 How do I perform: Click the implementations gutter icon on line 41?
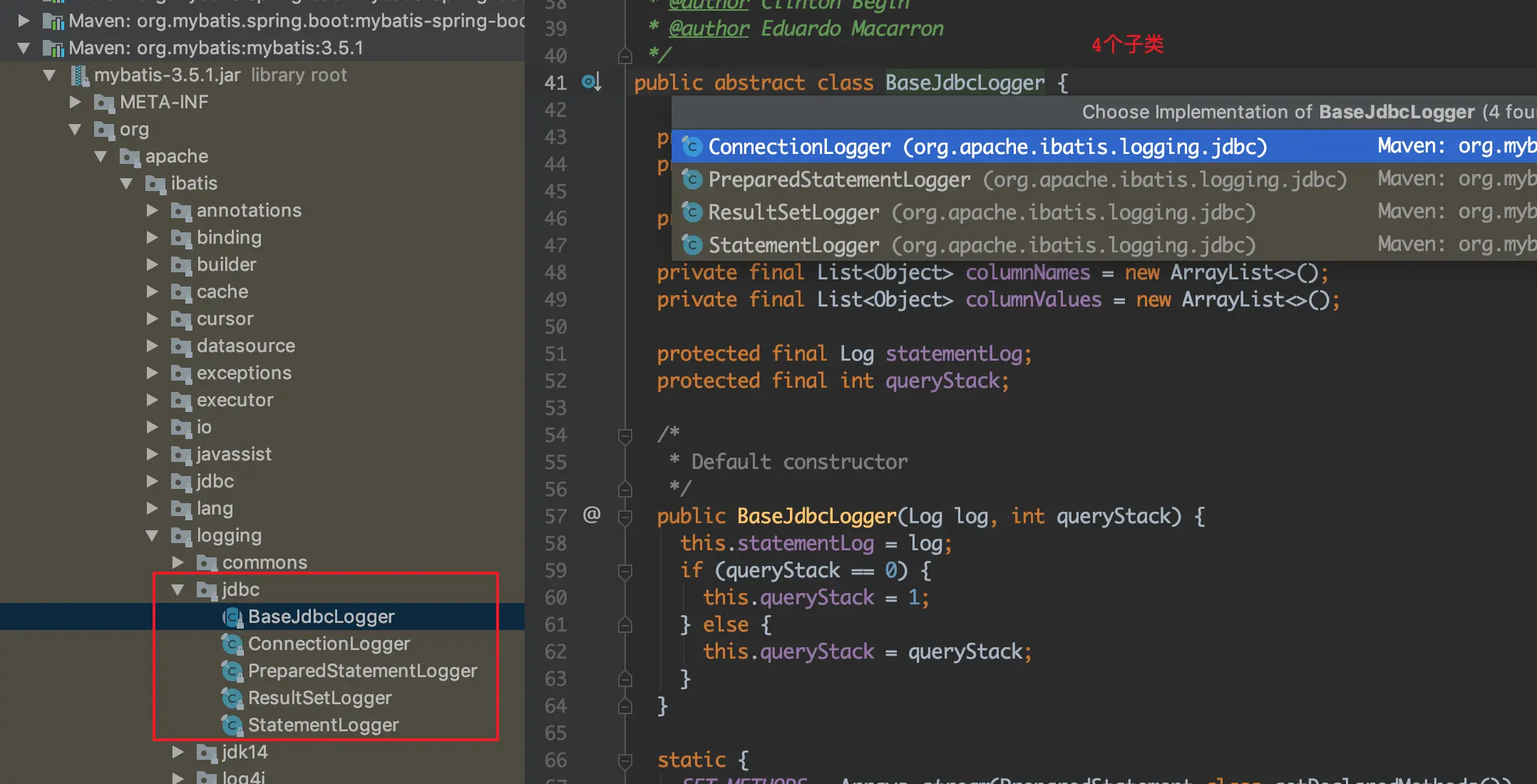[591, 83]
